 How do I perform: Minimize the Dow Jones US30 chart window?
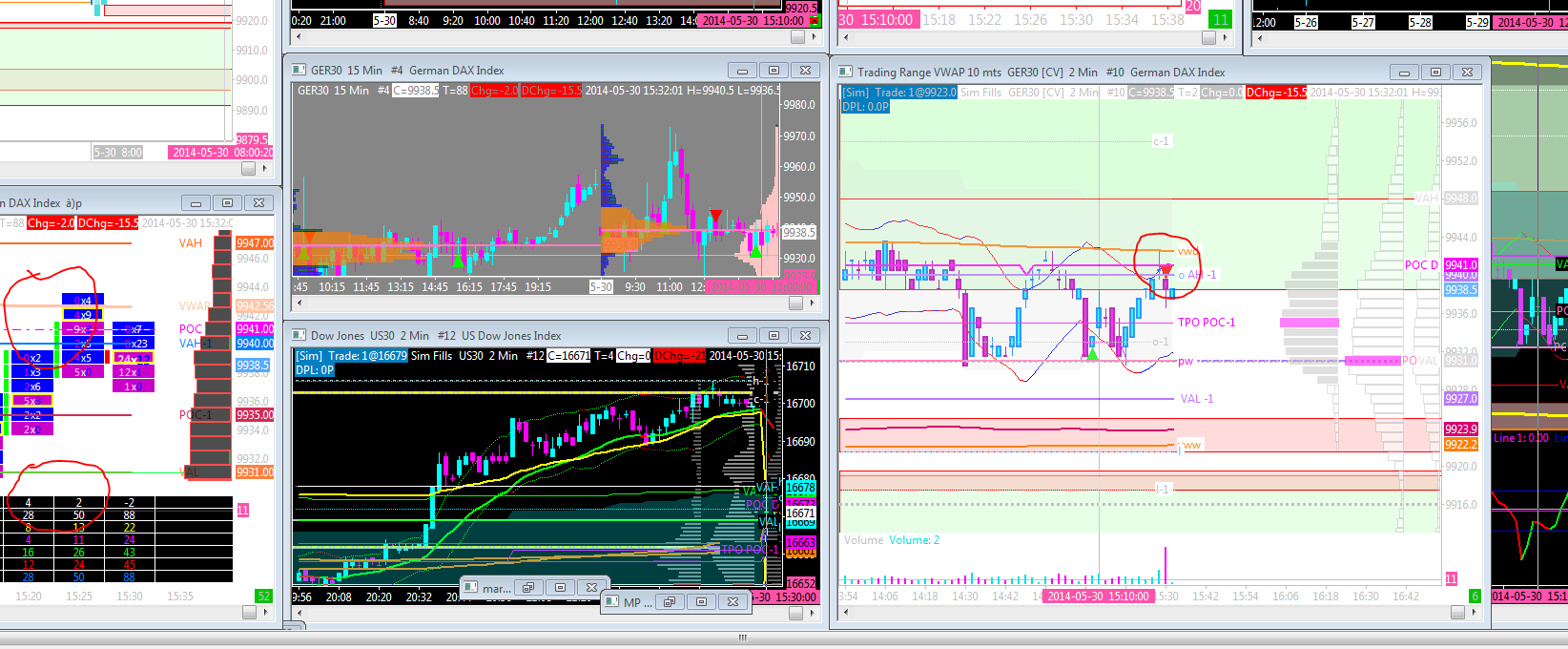(742, 336)
